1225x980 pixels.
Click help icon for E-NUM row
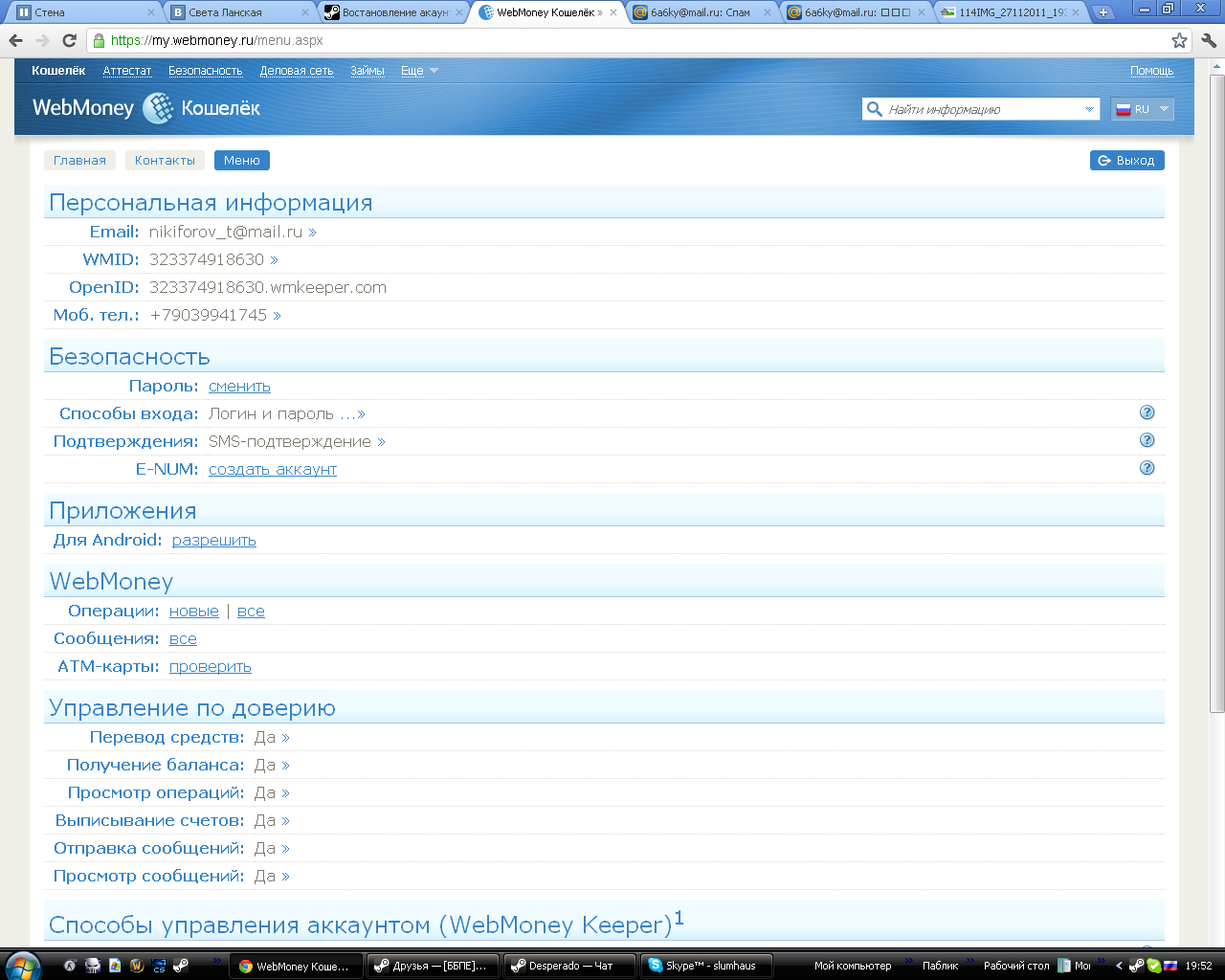click(x=1147, y=468)
